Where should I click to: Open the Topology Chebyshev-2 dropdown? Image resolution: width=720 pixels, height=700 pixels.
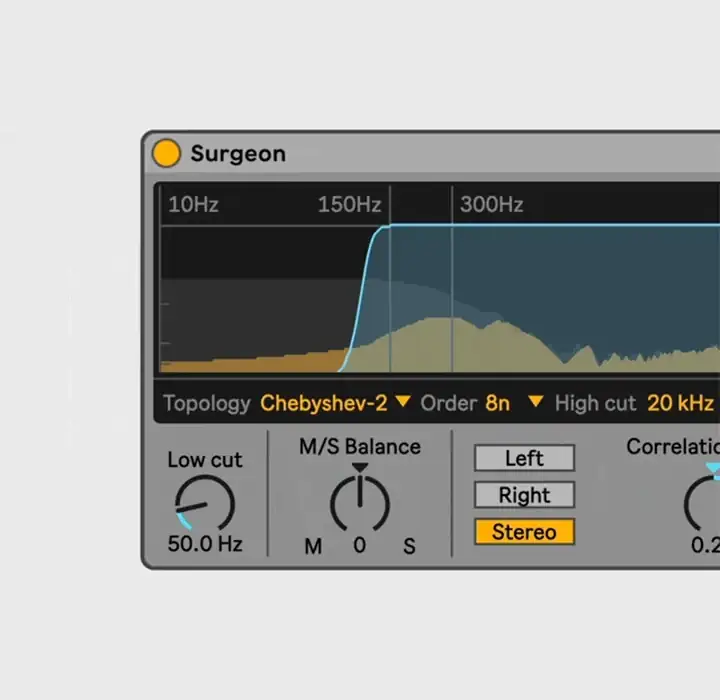pos(335,403)
